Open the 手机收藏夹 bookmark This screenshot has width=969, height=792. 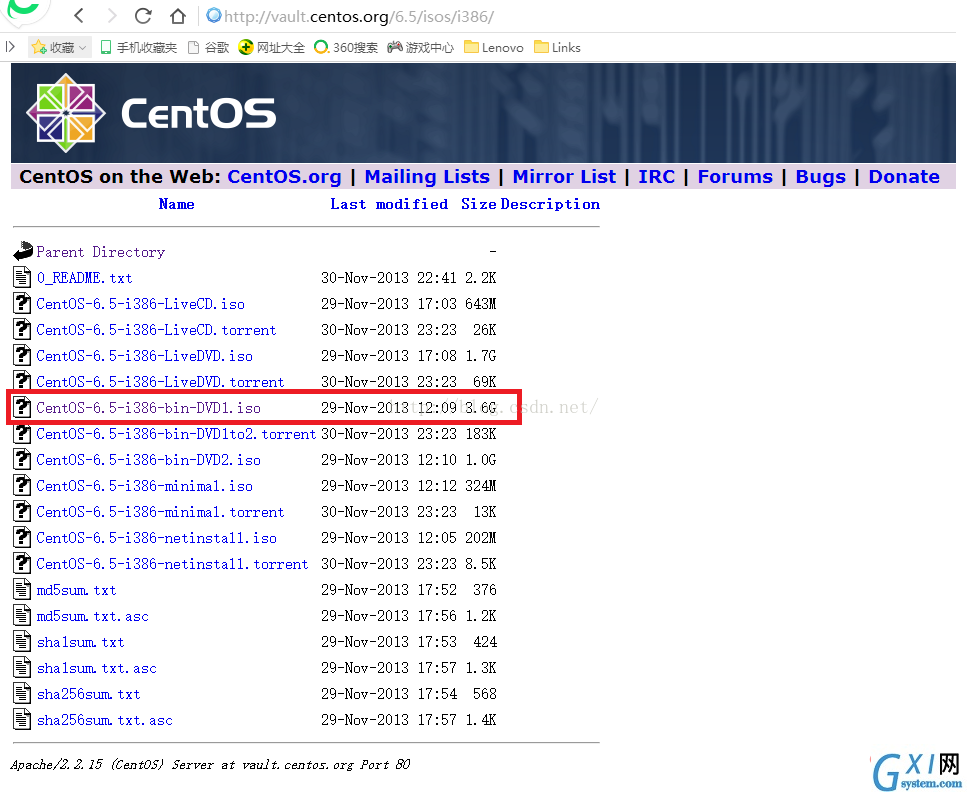[138, 47]
